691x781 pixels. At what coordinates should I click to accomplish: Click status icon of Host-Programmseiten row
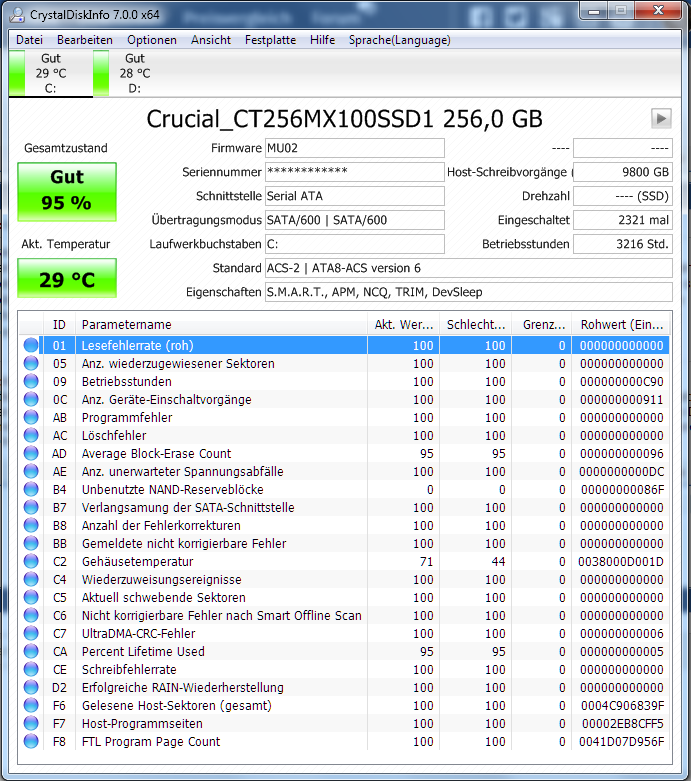[x=31, y=723]
